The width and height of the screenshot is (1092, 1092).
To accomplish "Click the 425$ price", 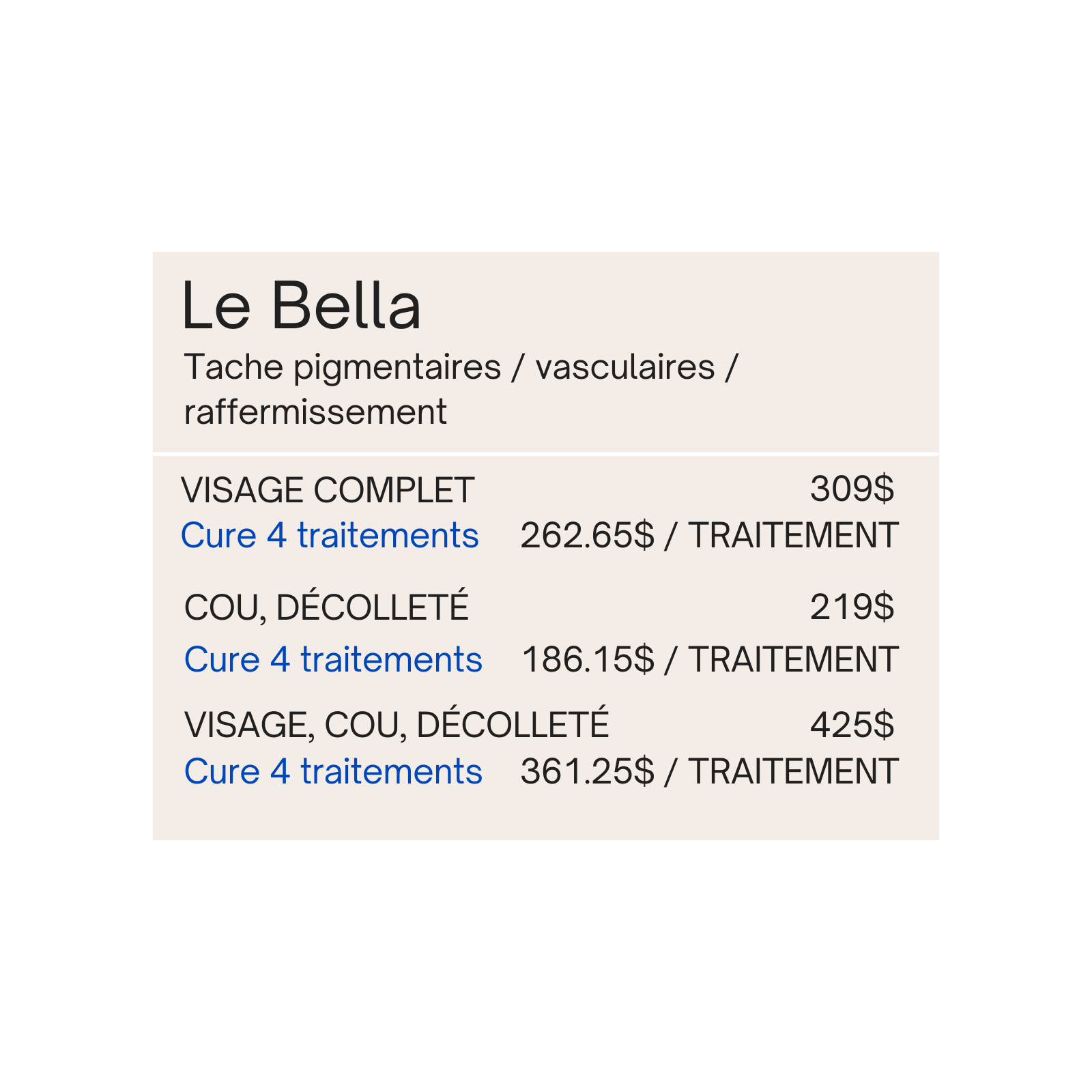I will [x=852, y=724].
